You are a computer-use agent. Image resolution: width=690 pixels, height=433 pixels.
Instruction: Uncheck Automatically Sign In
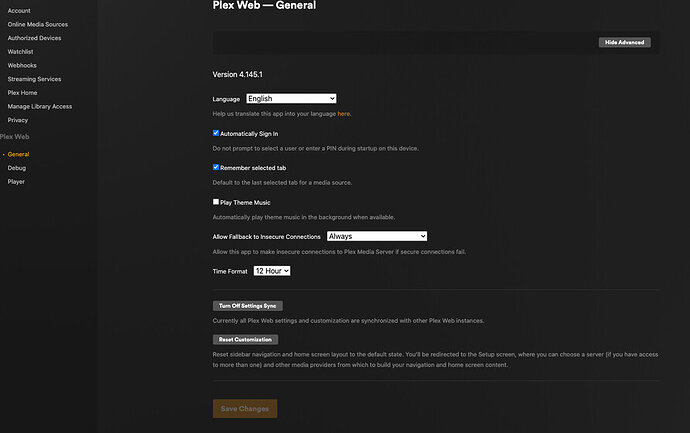[x=216, y=133]
